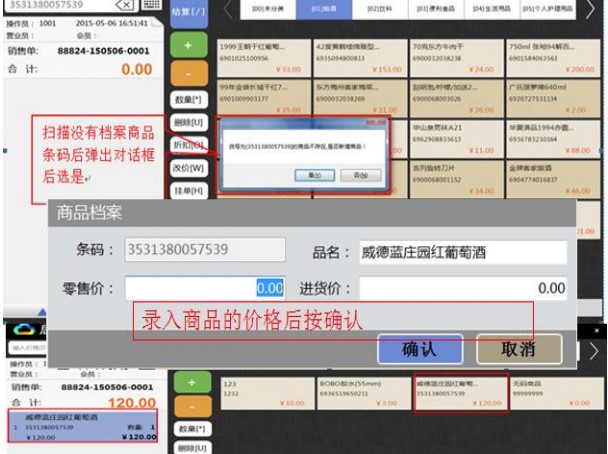Clear the barcode input with the backspace icon

(124, 5)
